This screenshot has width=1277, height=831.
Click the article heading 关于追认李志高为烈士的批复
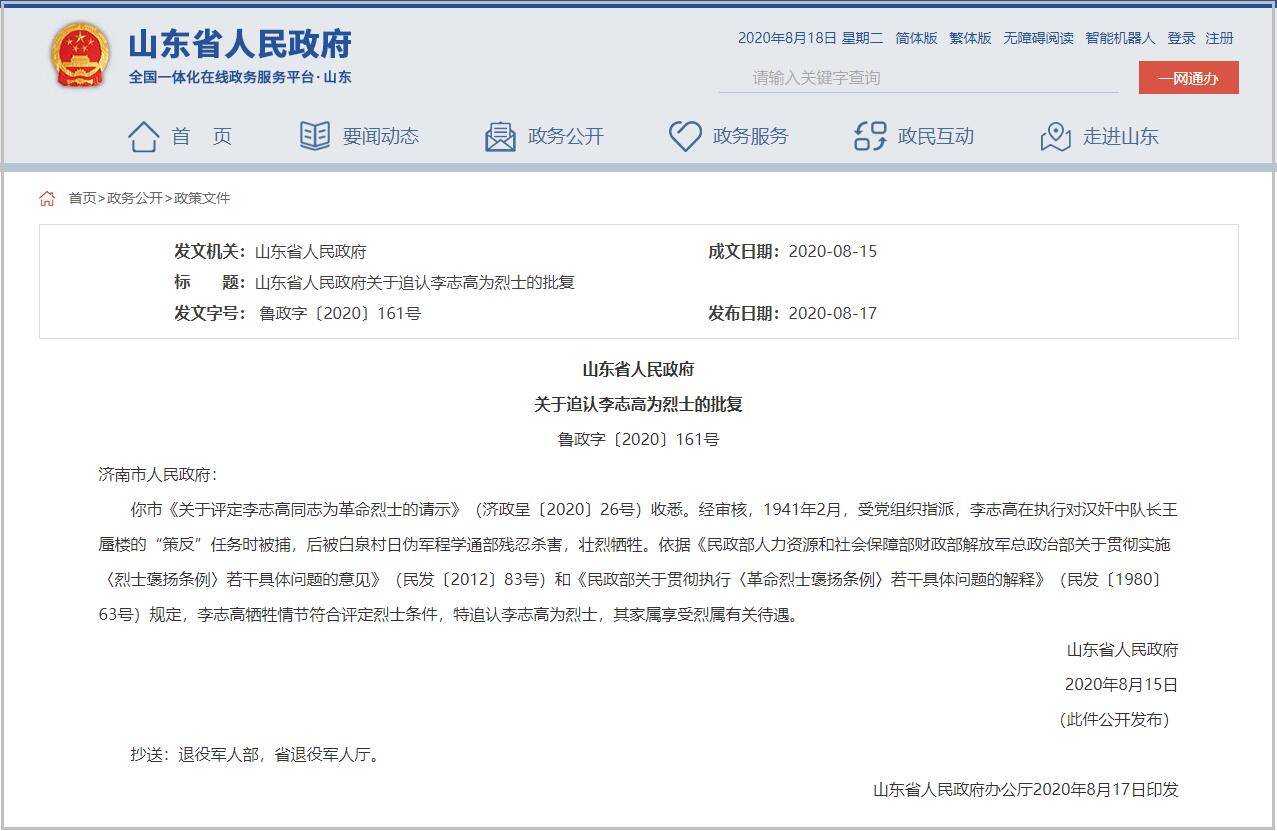click(x=638, y=404)
